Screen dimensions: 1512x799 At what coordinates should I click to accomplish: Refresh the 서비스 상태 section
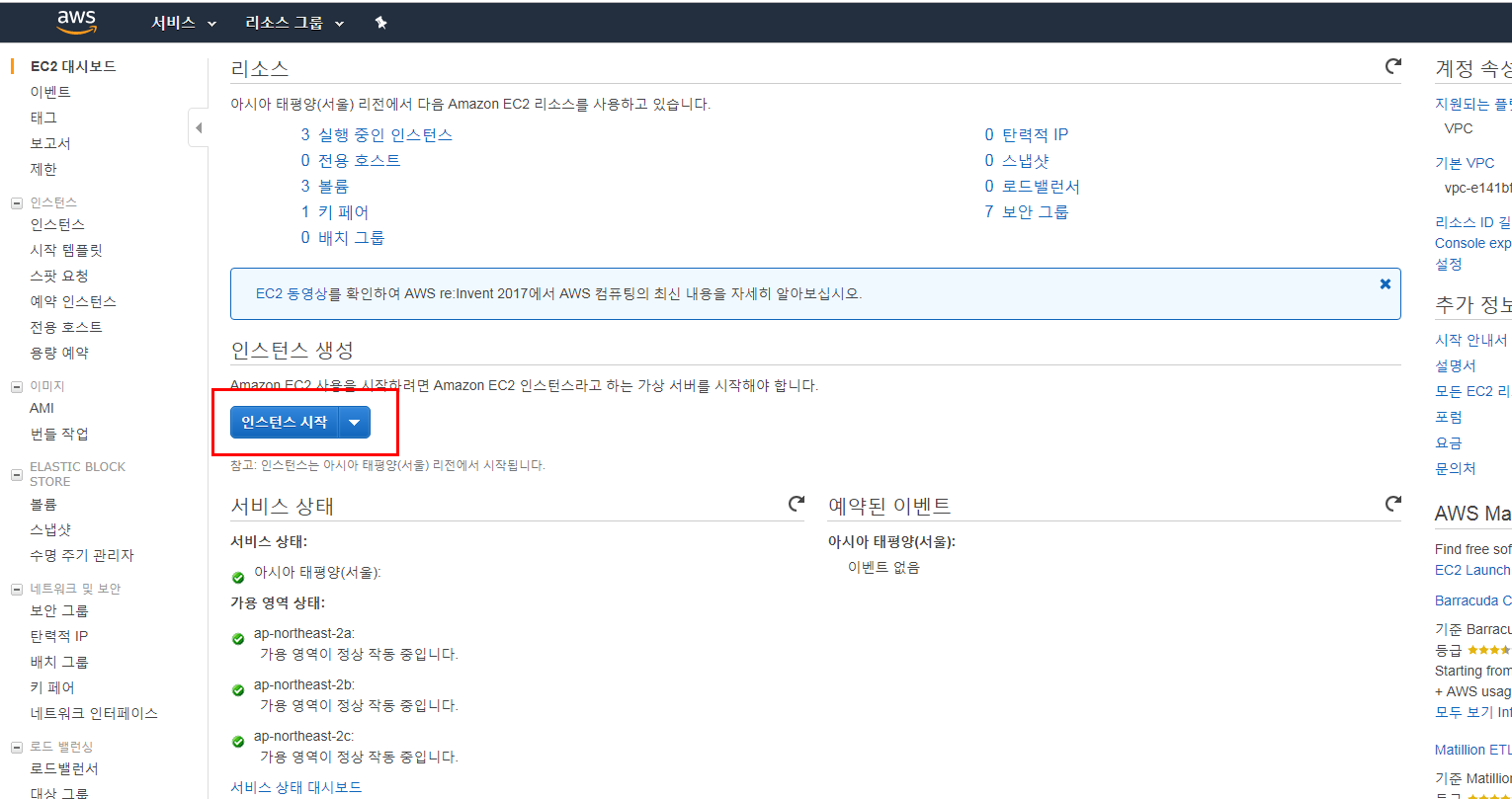click(x=797, y=504)
